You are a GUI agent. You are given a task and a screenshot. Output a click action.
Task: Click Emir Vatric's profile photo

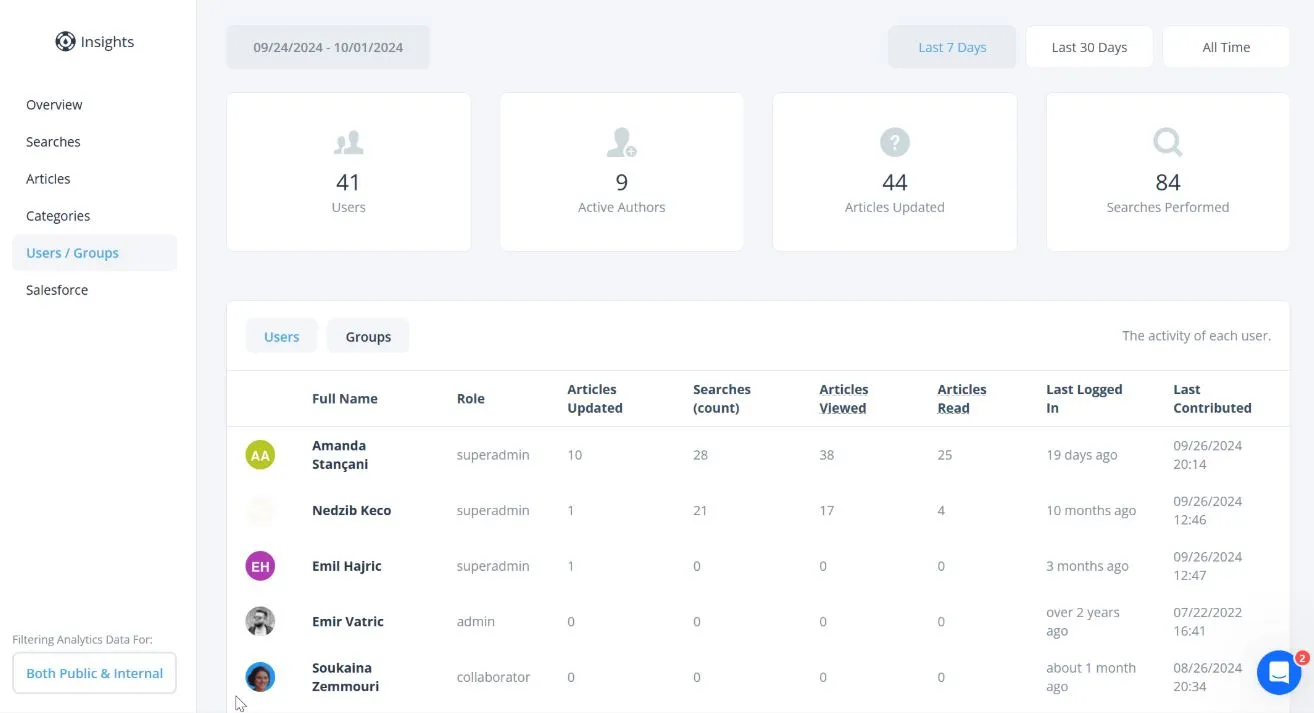click(260, 621)
